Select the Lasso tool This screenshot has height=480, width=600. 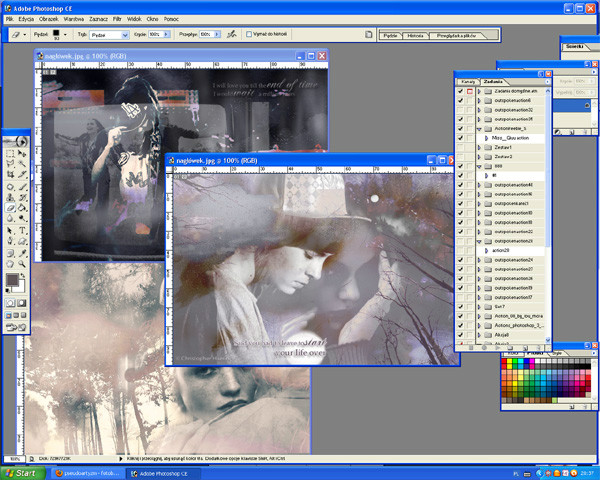(10, 164)
